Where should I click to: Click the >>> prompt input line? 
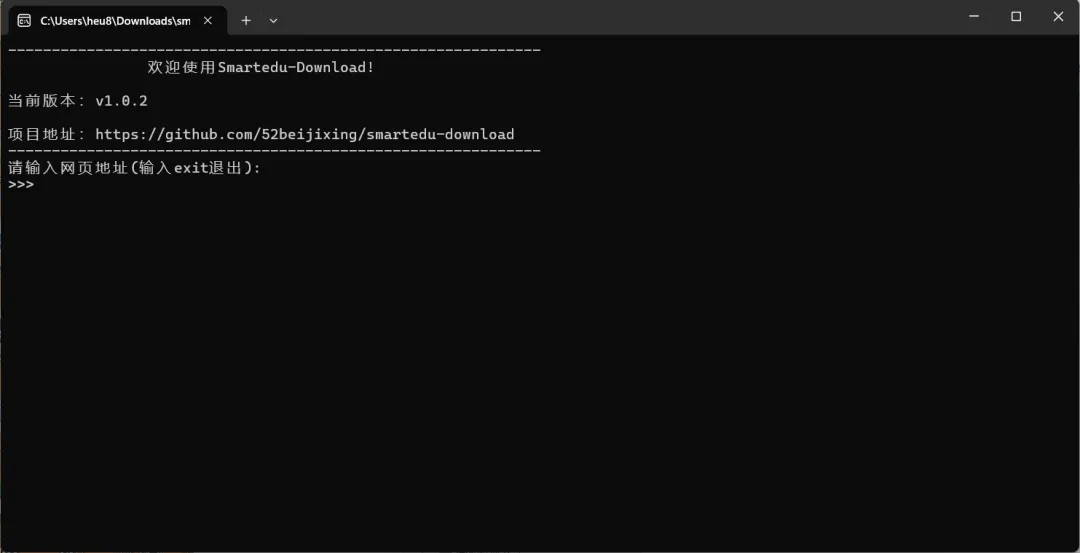(276, 185)
